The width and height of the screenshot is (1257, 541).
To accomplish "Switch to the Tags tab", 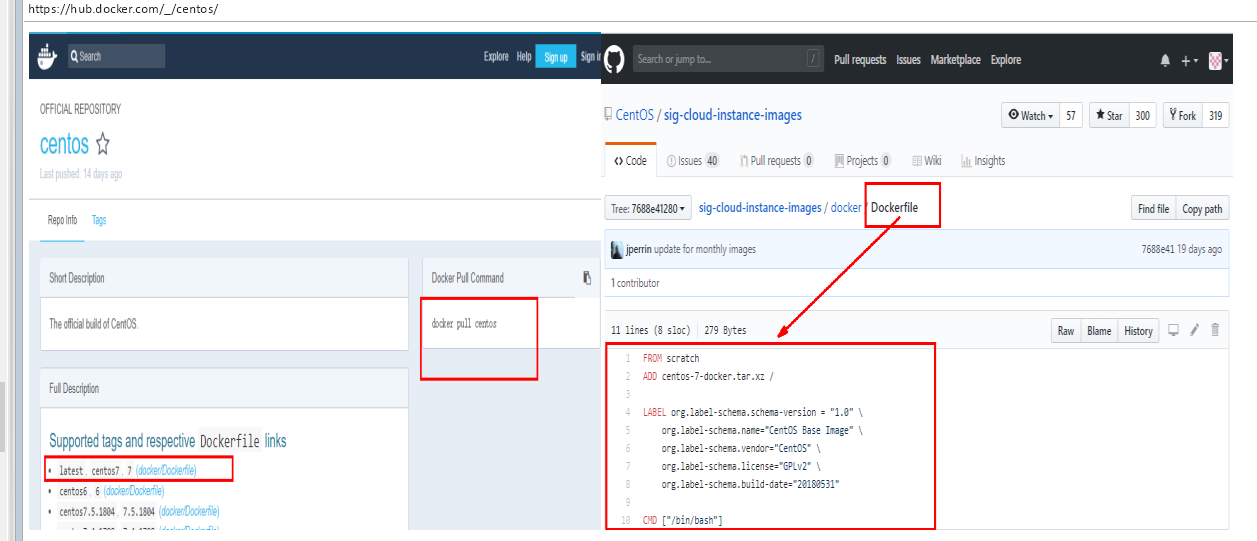I will pyautogui.click(x=99, y=220).
